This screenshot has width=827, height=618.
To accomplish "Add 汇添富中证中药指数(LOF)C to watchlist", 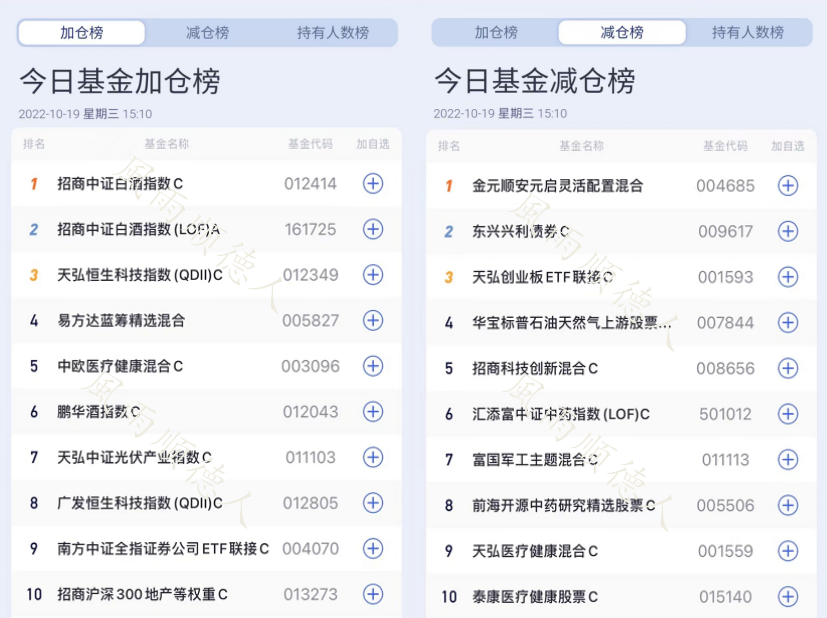I will 788,414.
